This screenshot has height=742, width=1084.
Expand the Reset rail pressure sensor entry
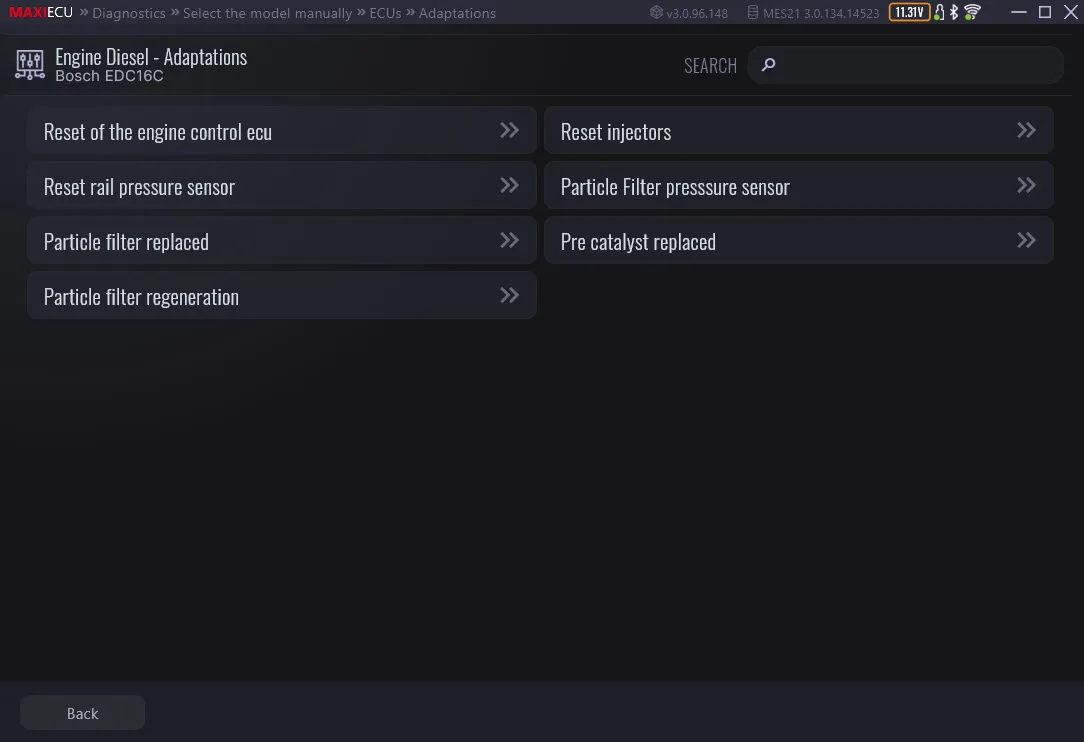pyautogui.click(x=281, y=185)
